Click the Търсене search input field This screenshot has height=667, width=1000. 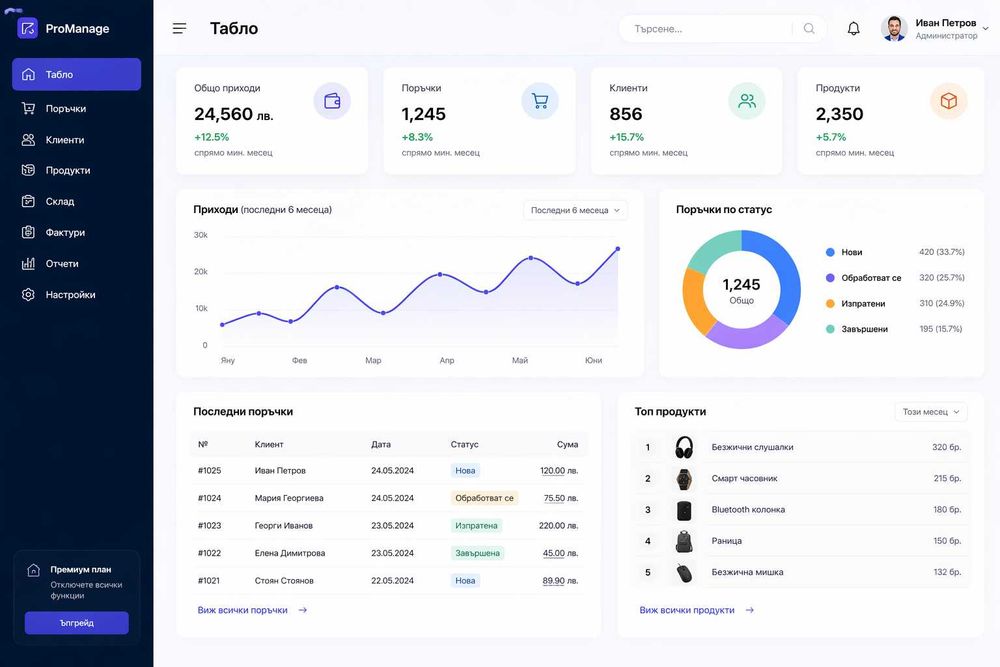click(711, 29)
